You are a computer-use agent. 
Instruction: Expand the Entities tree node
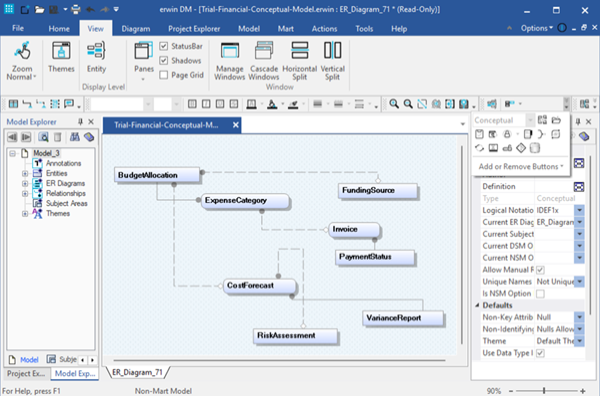pos(25,173)
